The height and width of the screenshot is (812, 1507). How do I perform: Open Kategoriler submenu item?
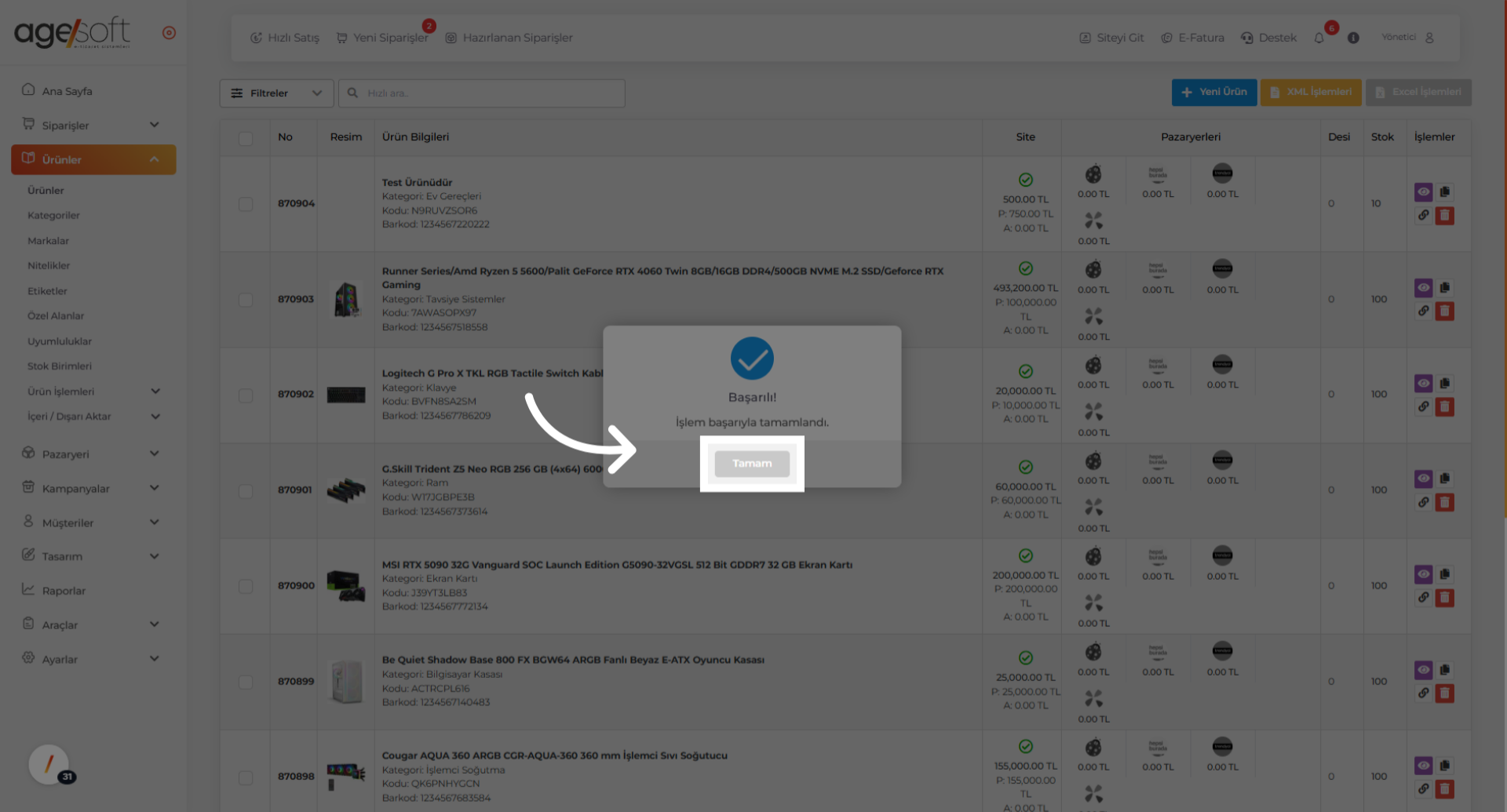(53, 216)
